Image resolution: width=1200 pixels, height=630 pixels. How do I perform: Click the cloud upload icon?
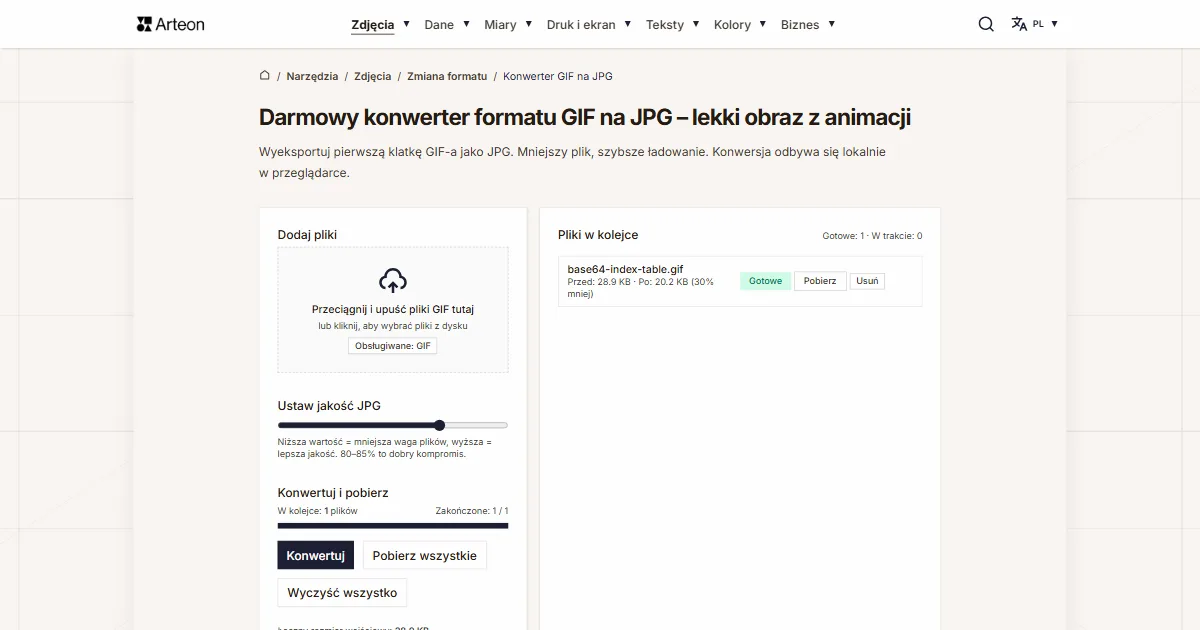point(393,280)
